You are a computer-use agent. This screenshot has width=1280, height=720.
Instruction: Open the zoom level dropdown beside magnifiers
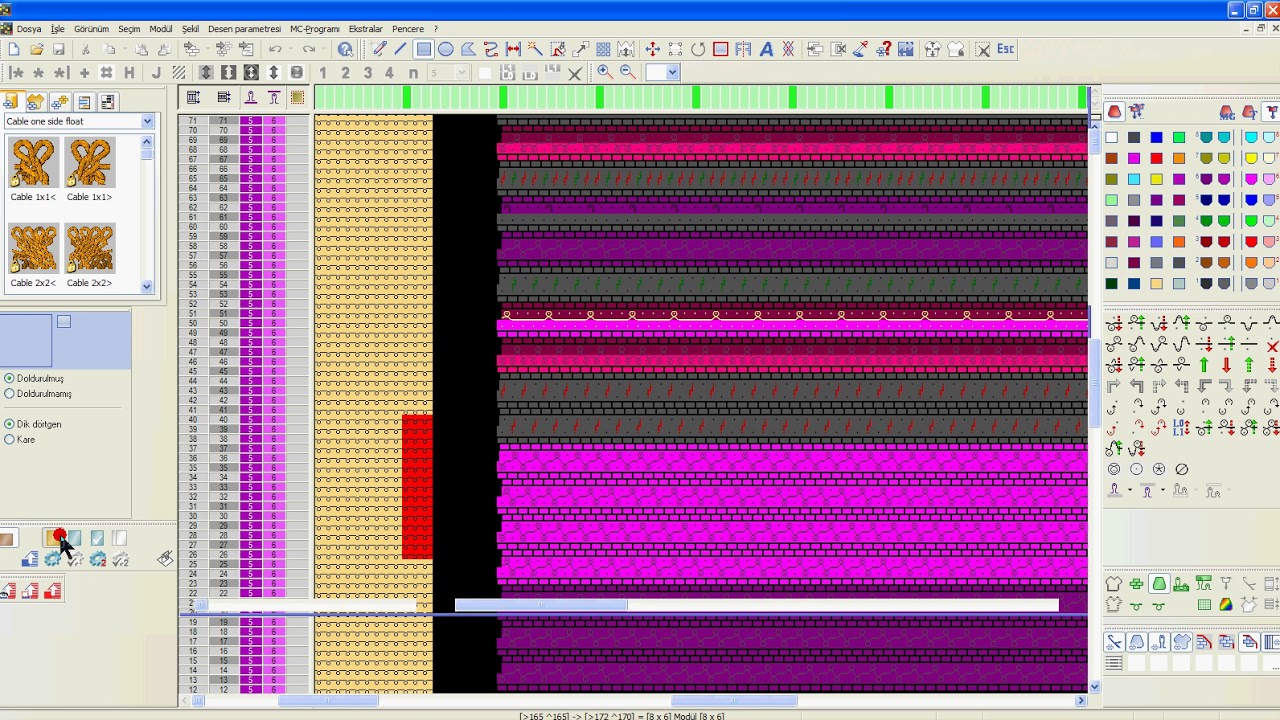pyautogui.click(x=672, y=72)
